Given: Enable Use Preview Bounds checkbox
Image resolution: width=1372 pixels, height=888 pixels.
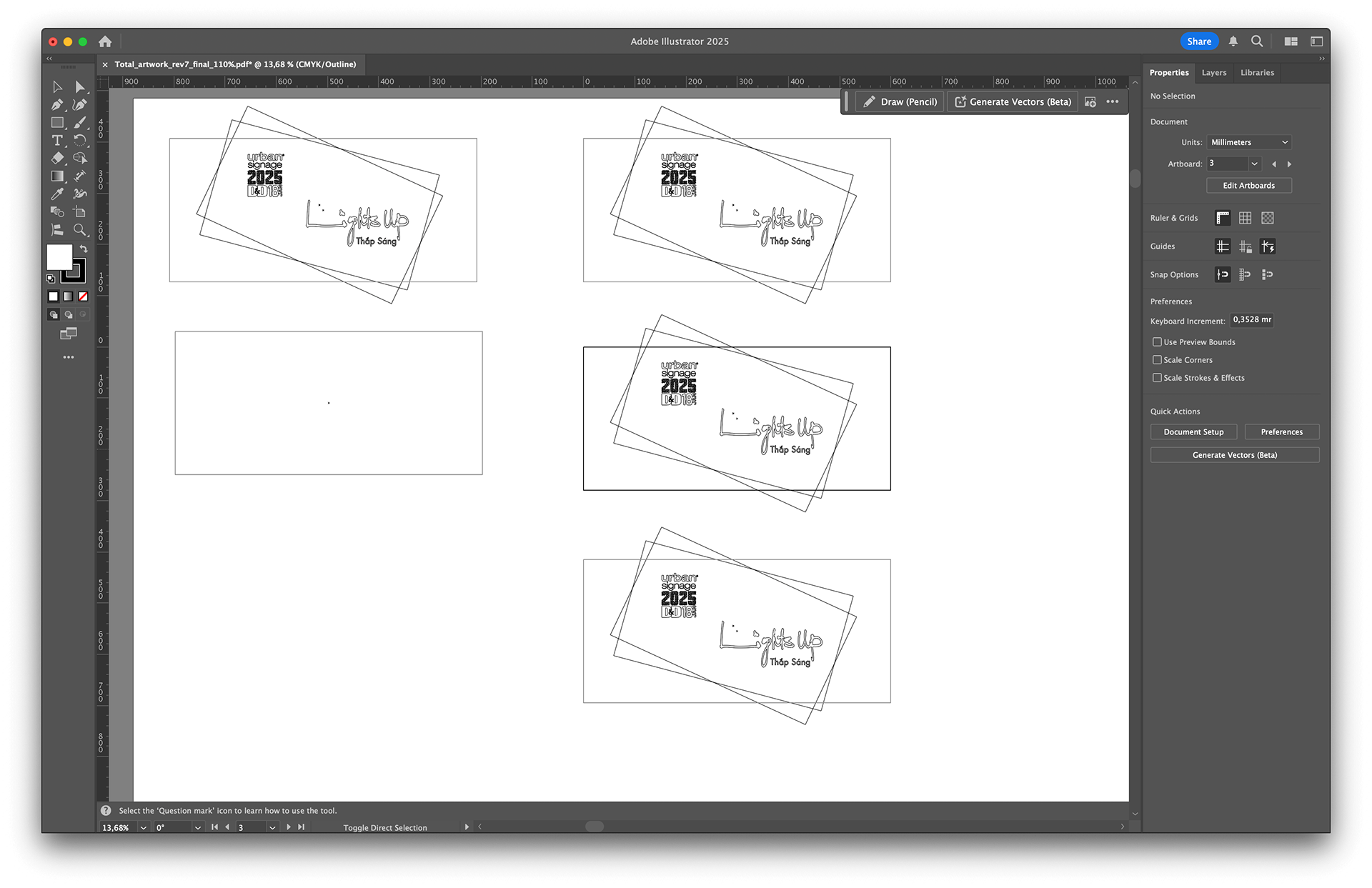Looking at the screenshot, I should (x=1157, y=342).
